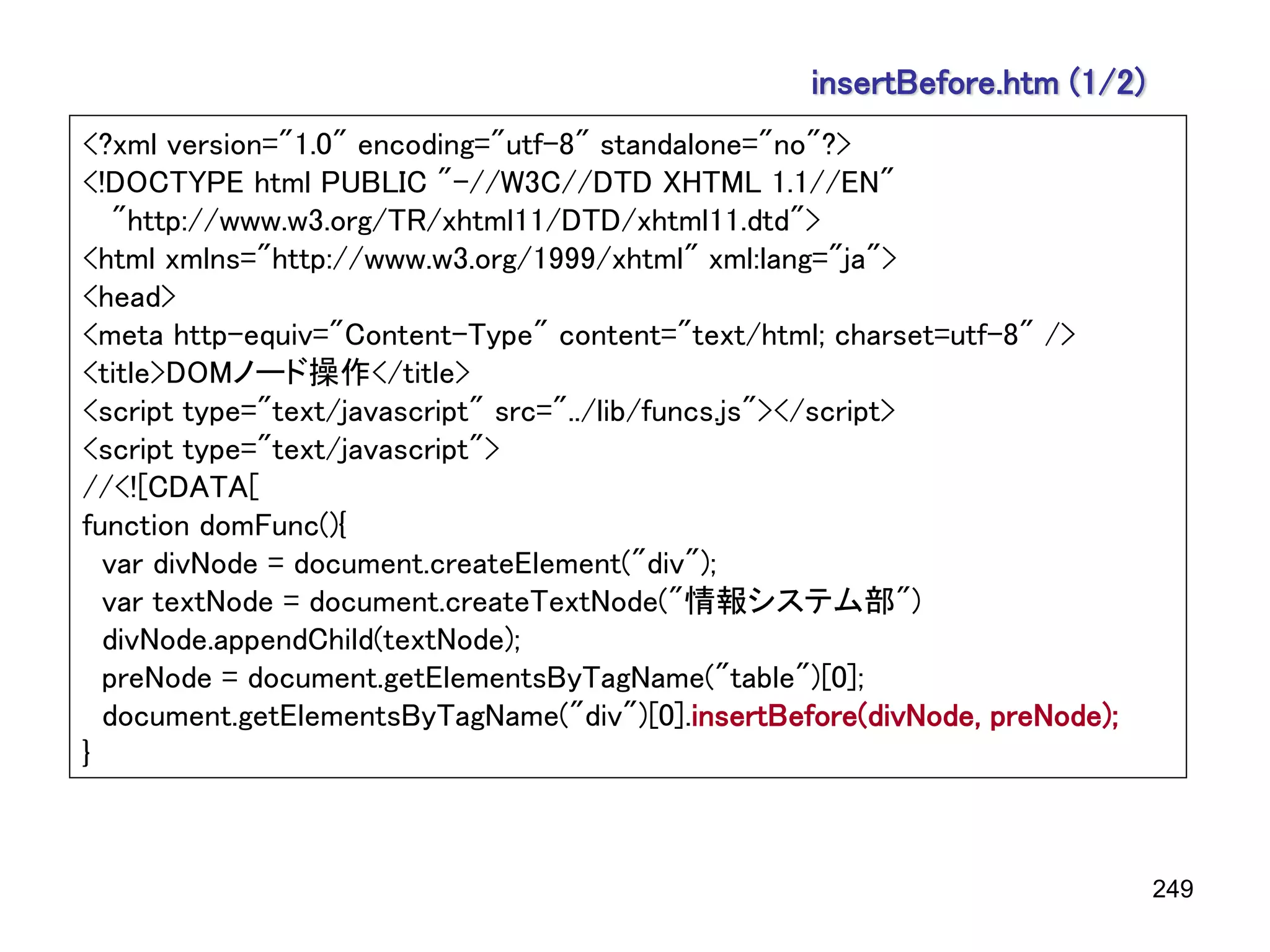Click the var divNode createElement line
This screenshot has width=1270, height=952.
point(409,564)
